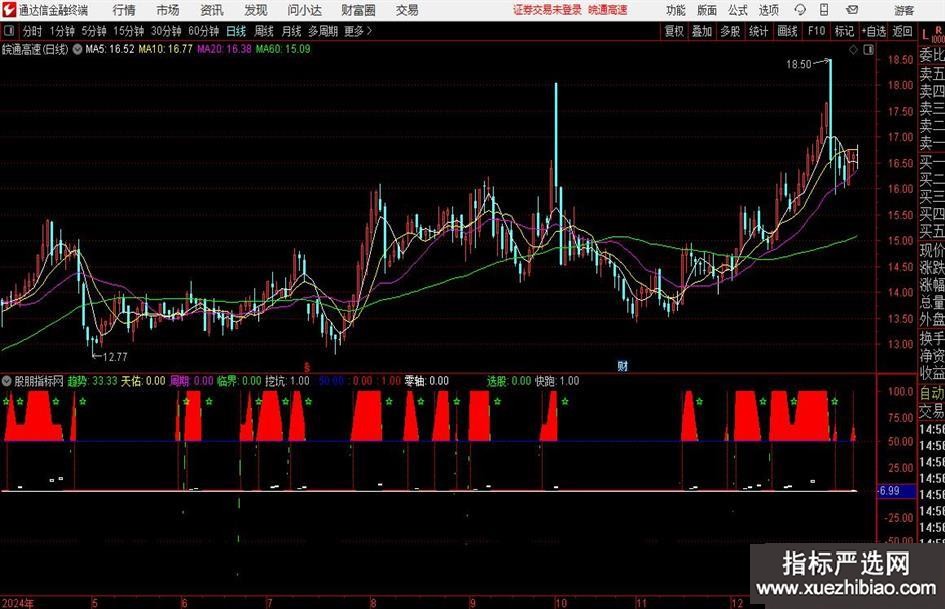The width and height of the screenshot is (945, 609).
Task: Open the 财富圈 menu
Action: pos(358,10)
